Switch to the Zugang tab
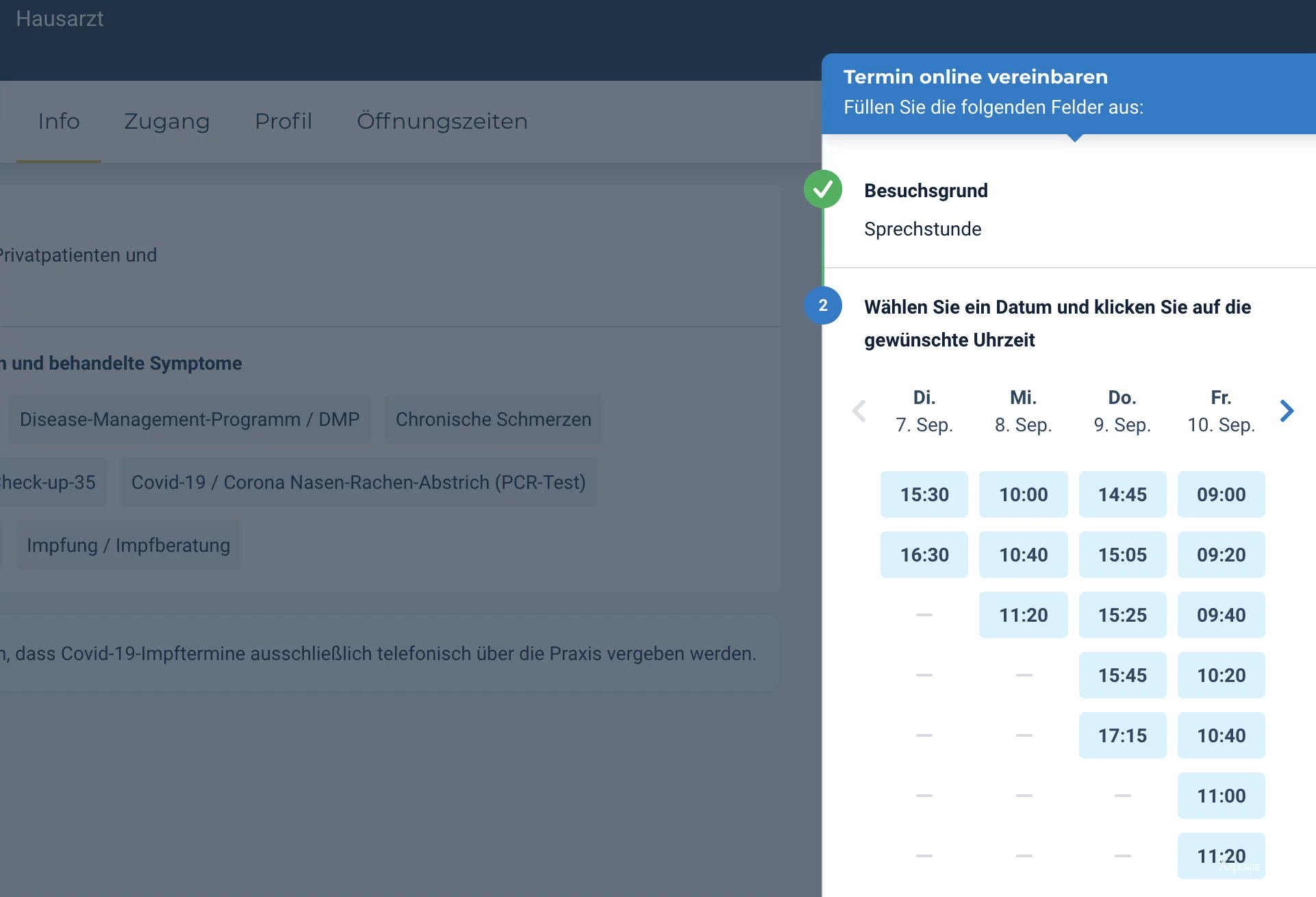Image resolution: width=1316 pixels, height=897 pixels. (x=167, y=121)
